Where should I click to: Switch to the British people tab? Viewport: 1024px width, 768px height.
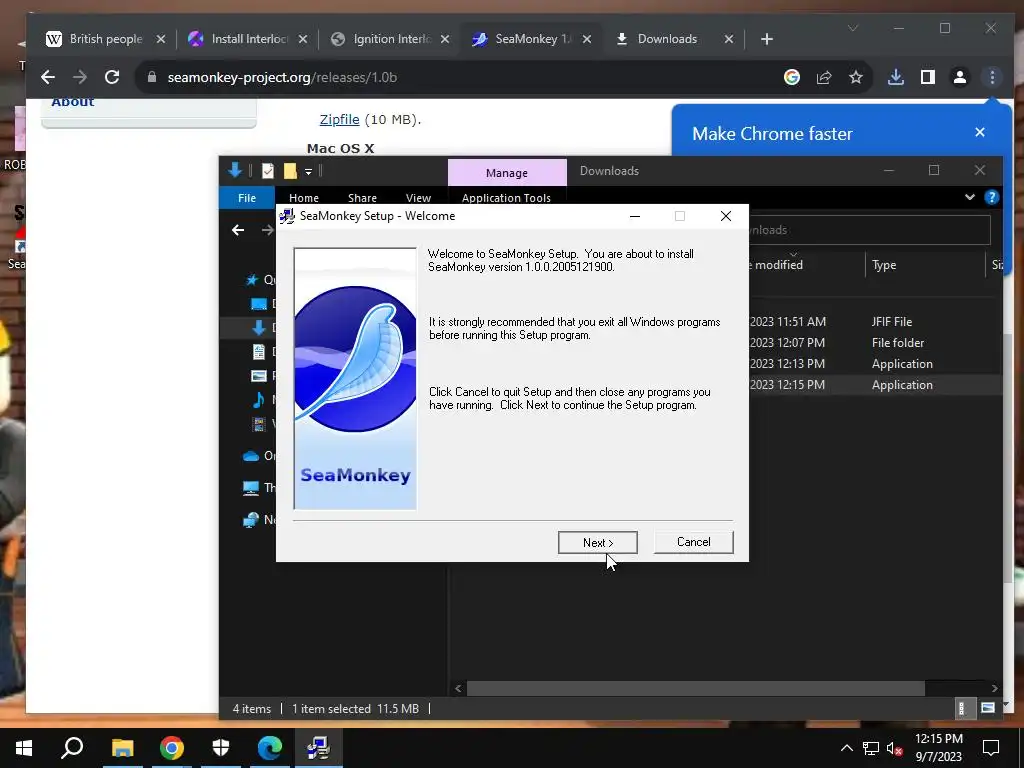tap(104, 39)
